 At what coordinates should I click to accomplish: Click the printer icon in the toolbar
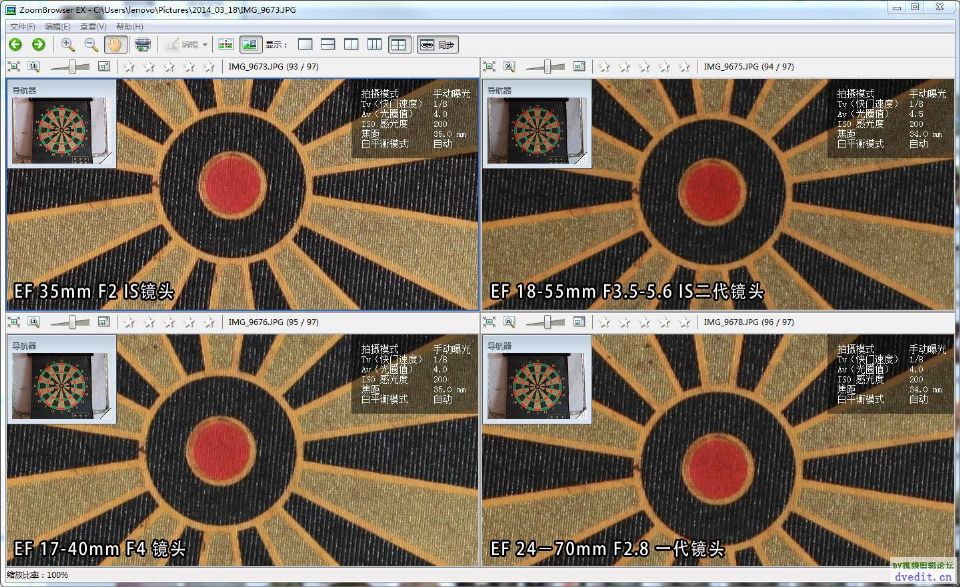pyautogui.click(x=143, y=44)
